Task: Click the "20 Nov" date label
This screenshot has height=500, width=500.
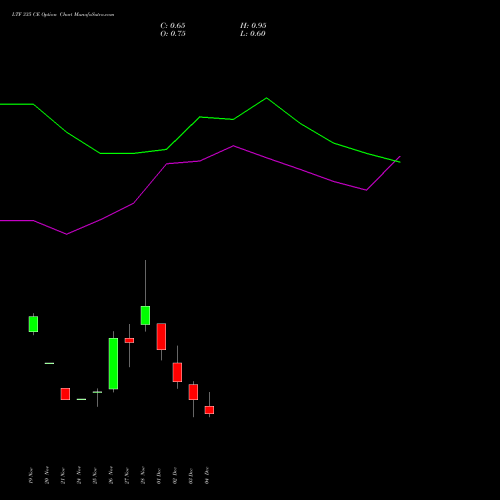Action: (47, 476)
